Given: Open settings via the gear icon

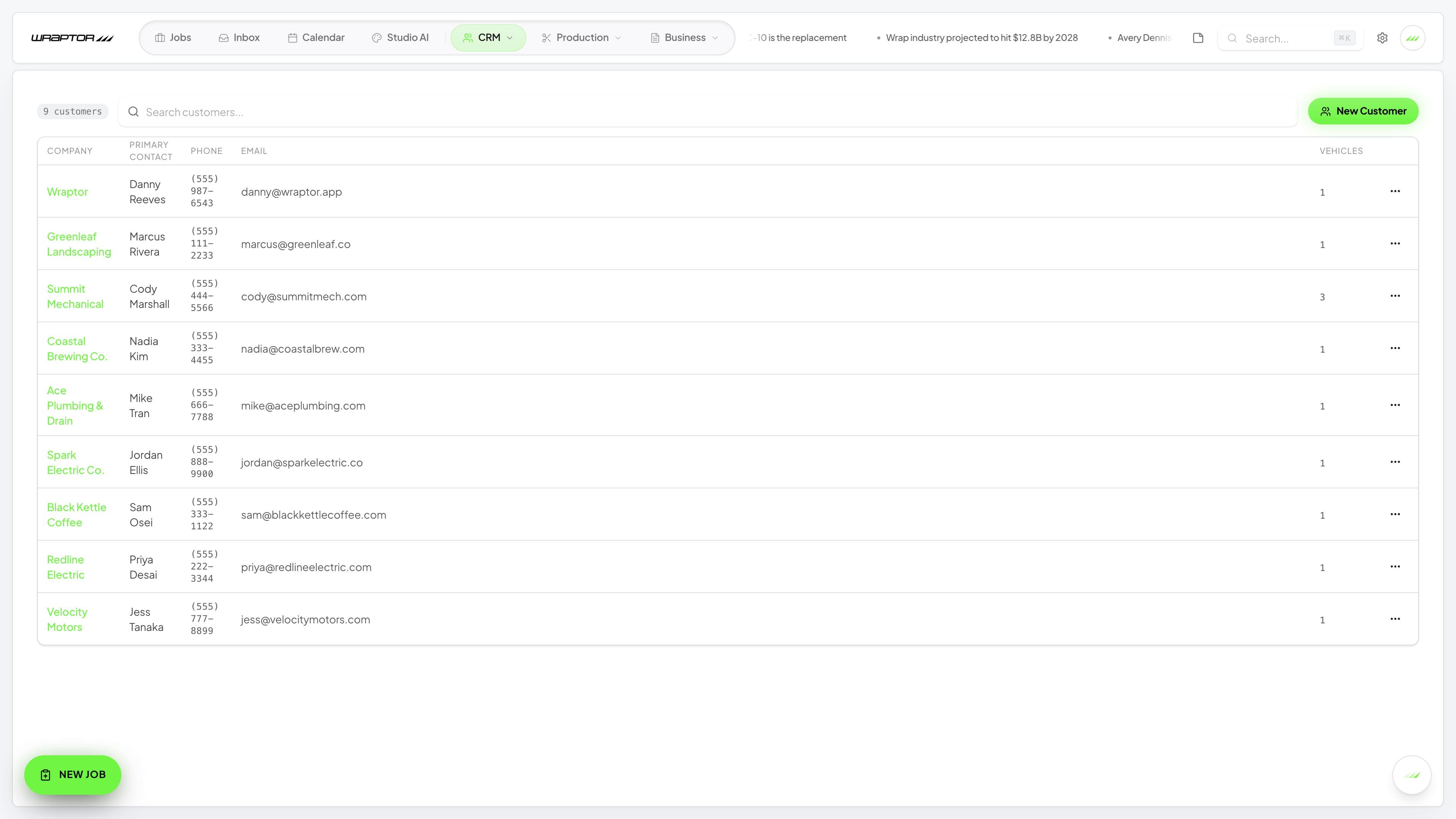Looking at the screenshot, I should pos(1382,38).
